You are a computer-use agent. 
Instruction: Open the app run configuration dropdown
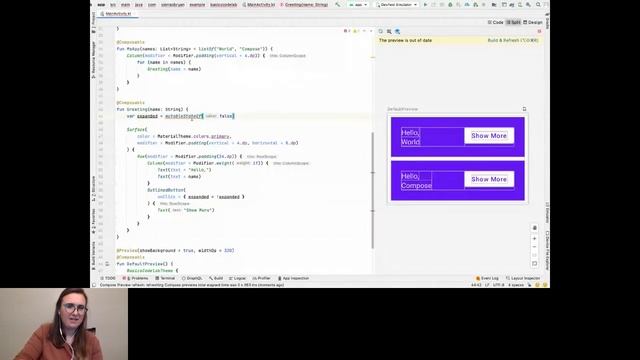pyautogui.click(x=358, y=5)
